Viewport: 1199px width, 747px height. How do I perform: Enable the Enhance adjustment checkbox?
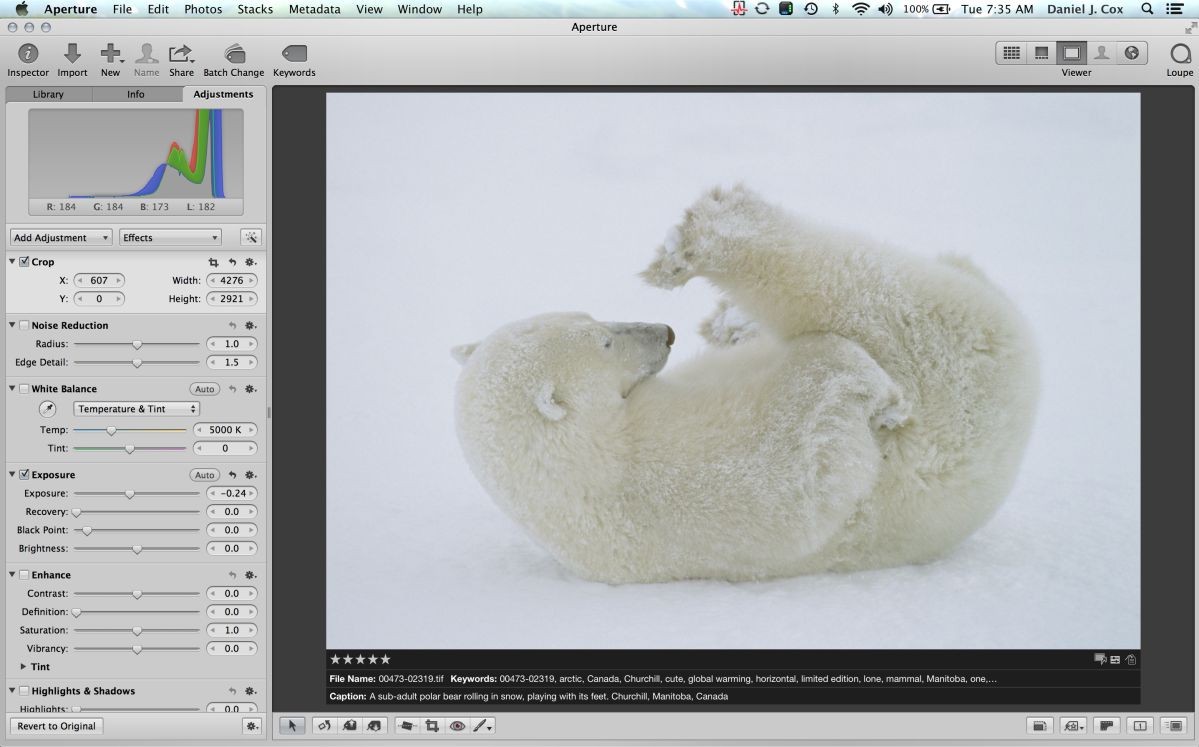point(24,574)
